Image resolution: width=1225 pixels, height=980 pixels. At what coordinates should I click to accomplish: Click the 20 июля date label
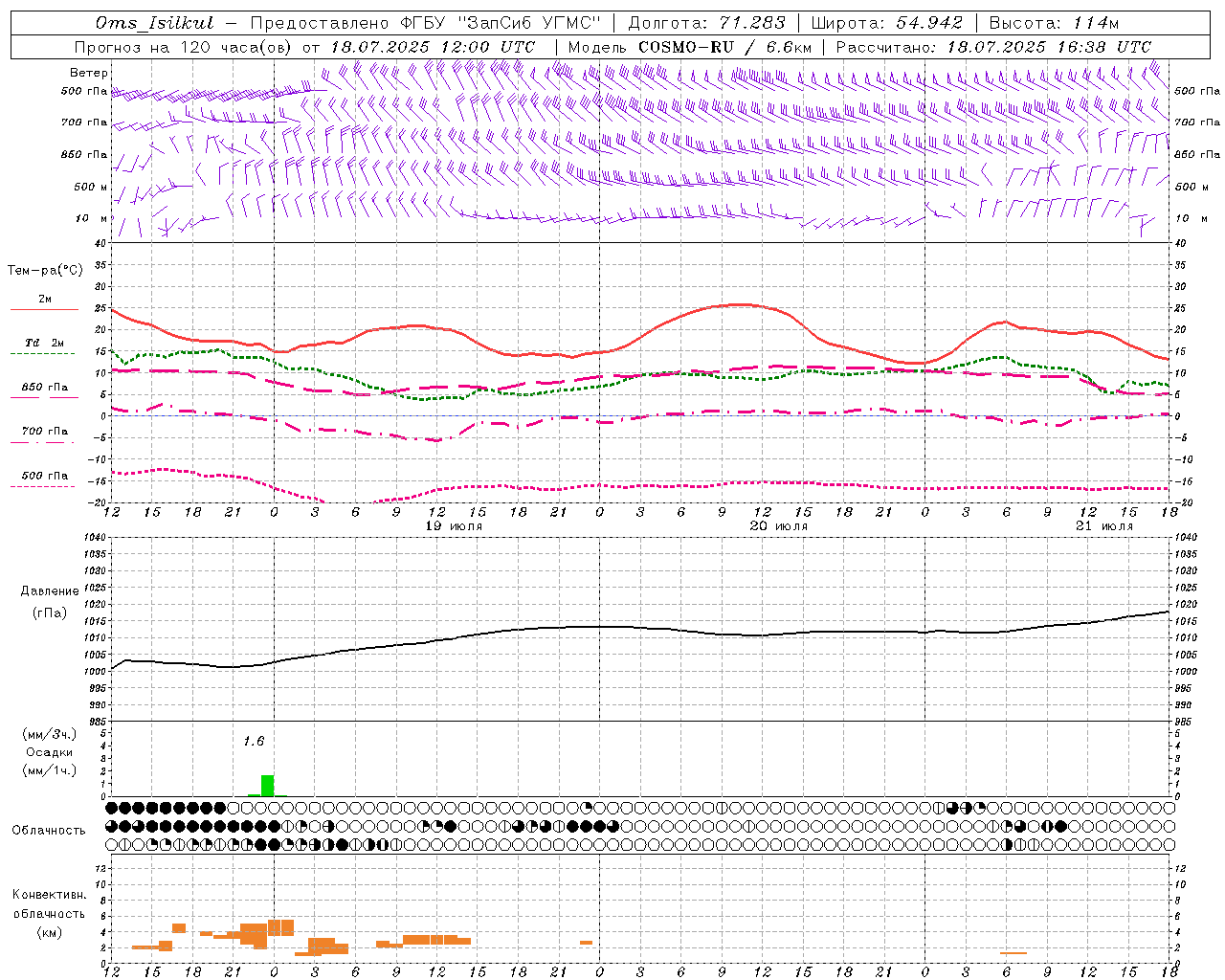(x=778, y=525)
